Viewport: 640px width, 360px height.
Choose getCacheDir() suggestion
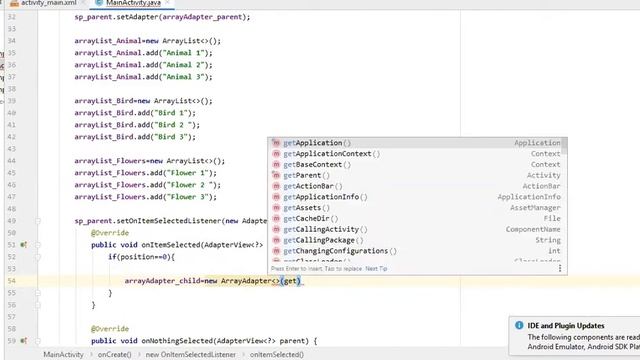(x=416, y=219)
